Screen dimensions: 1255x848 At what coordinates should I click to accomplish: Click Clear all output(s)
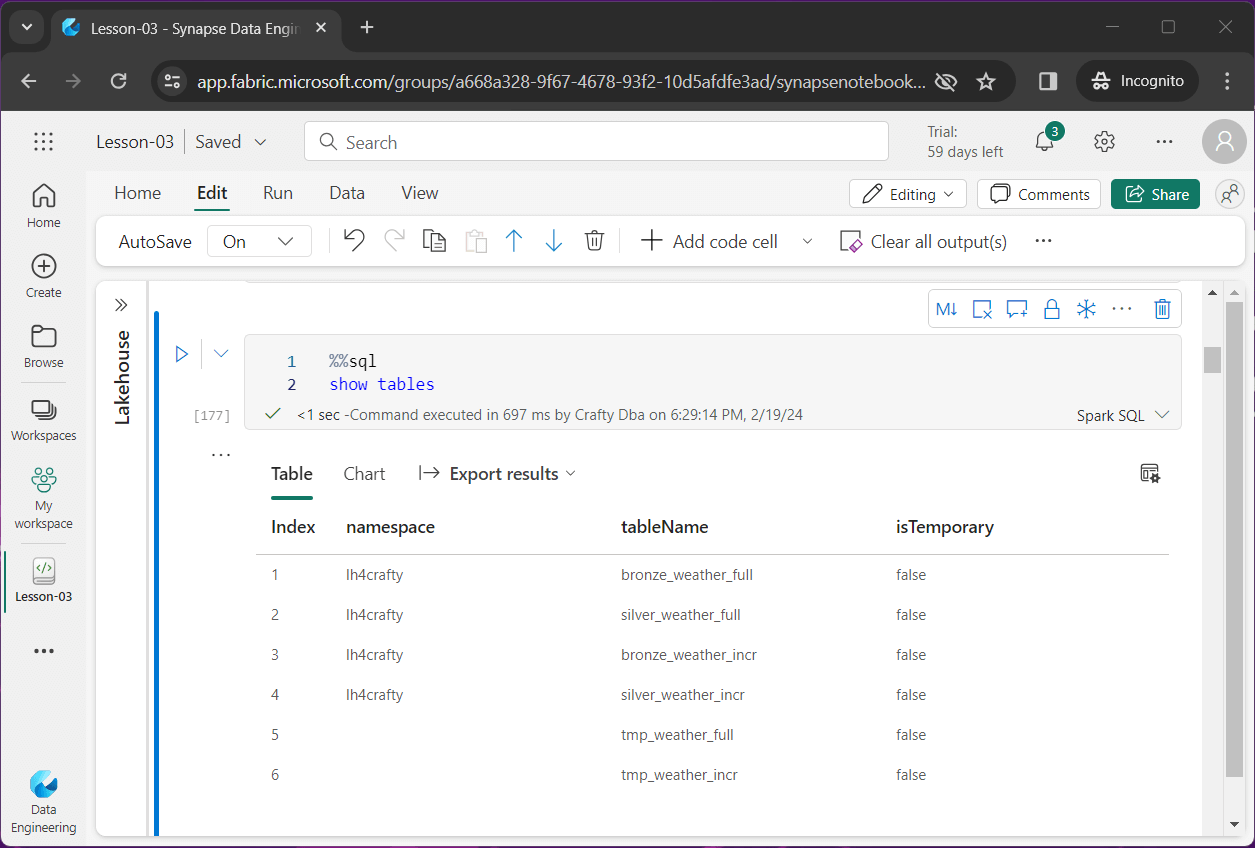point(924,241)
